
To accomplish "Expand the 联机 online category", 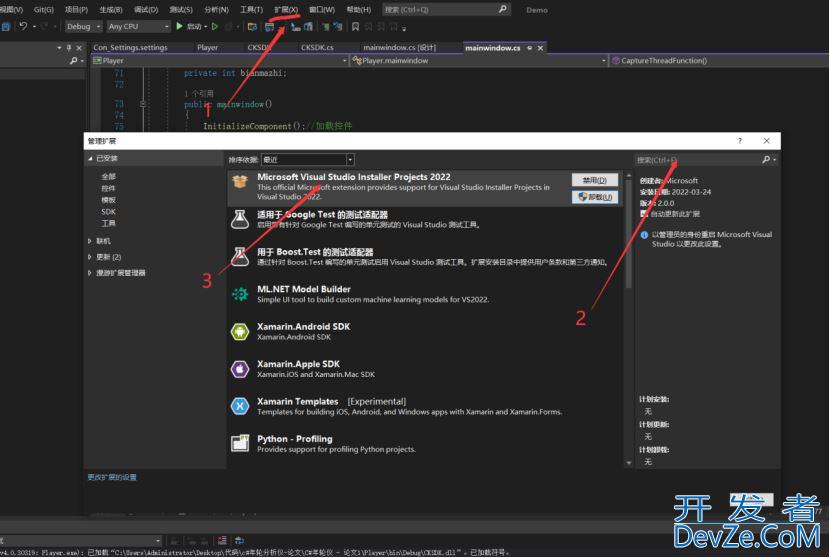I will 90,241.
